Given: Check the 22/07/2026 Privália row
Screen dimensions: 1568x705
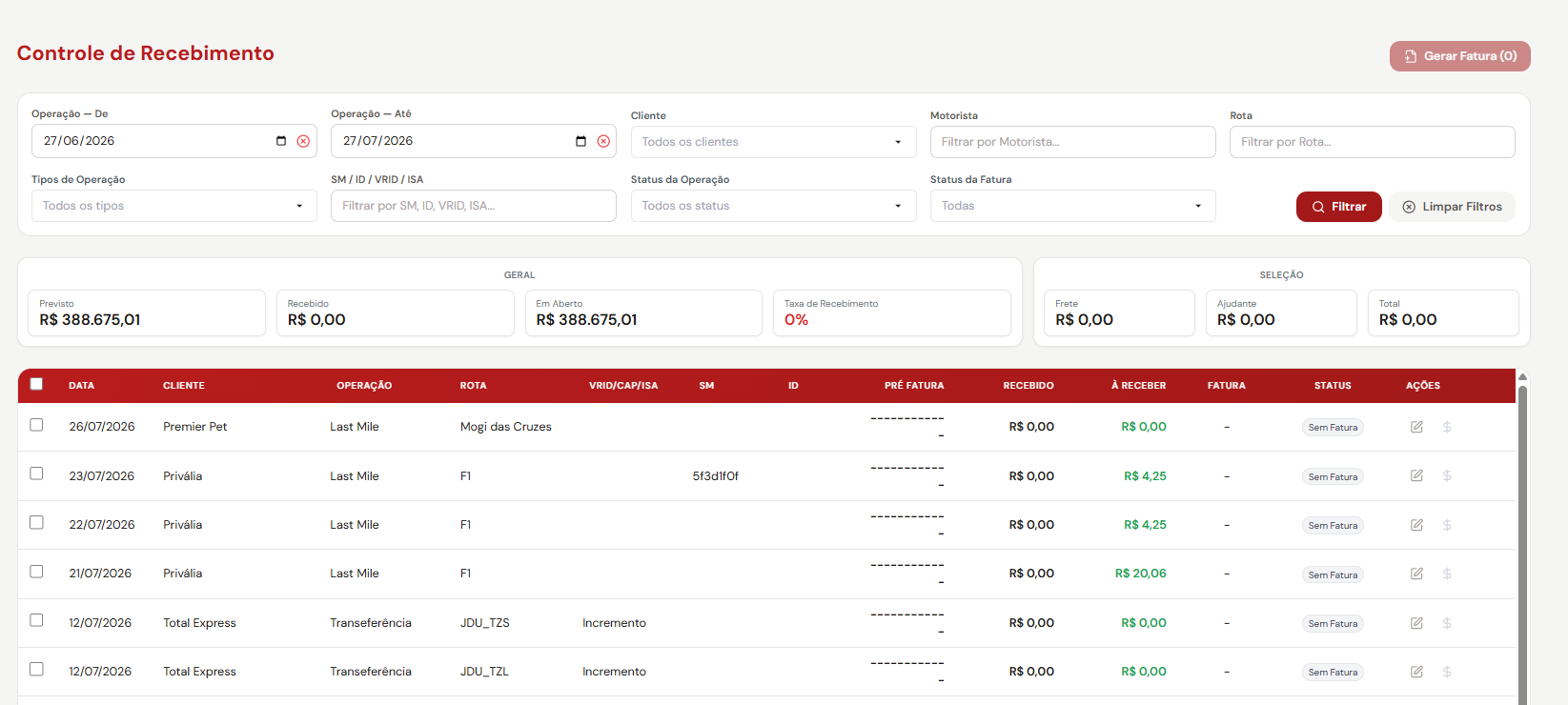Looking at the screenshot, I should point(36,522).
